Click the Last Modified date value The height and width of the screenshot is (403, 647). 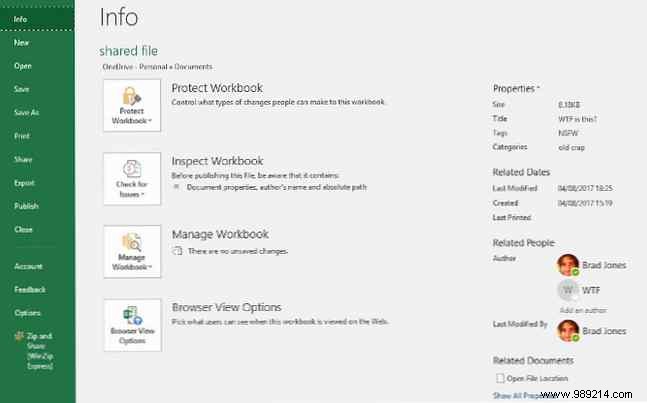[x=585, y=189]
